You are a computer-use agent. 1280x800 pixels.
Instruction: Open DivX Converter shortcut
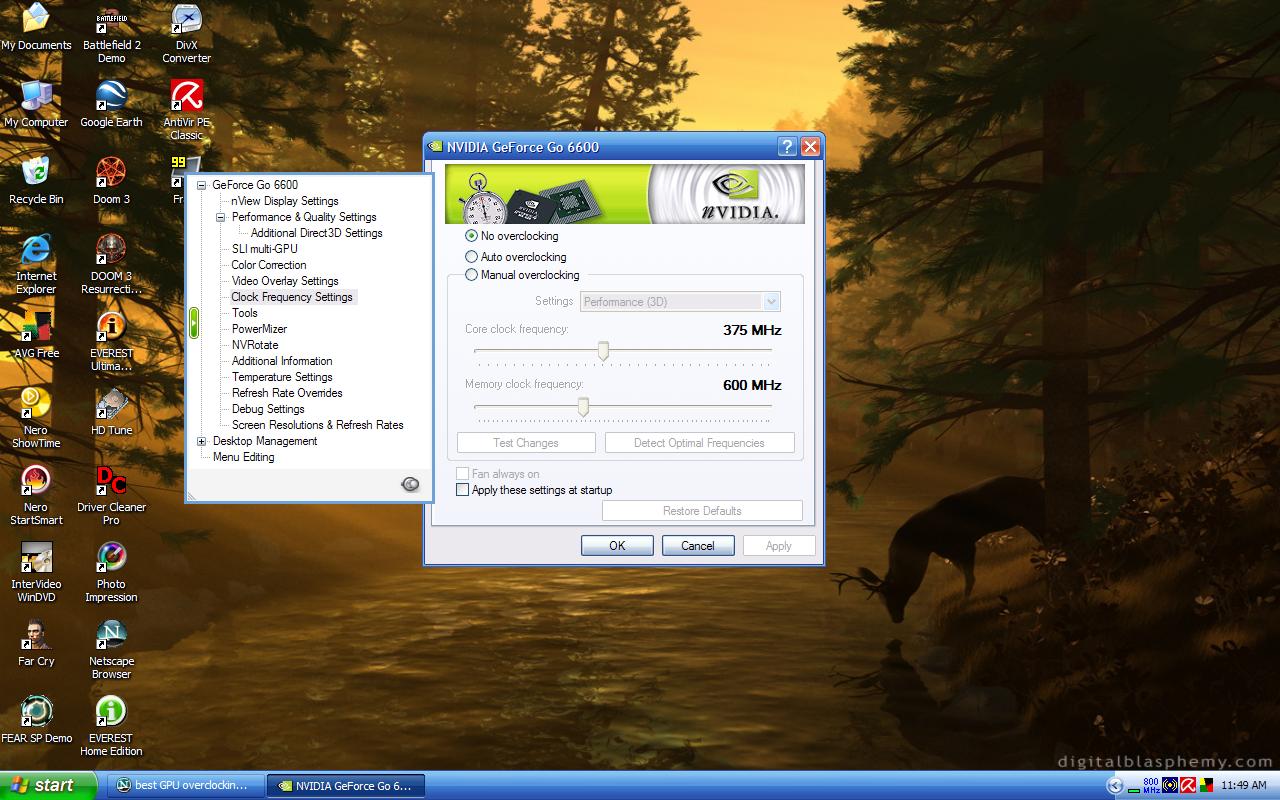coord(186,34)
